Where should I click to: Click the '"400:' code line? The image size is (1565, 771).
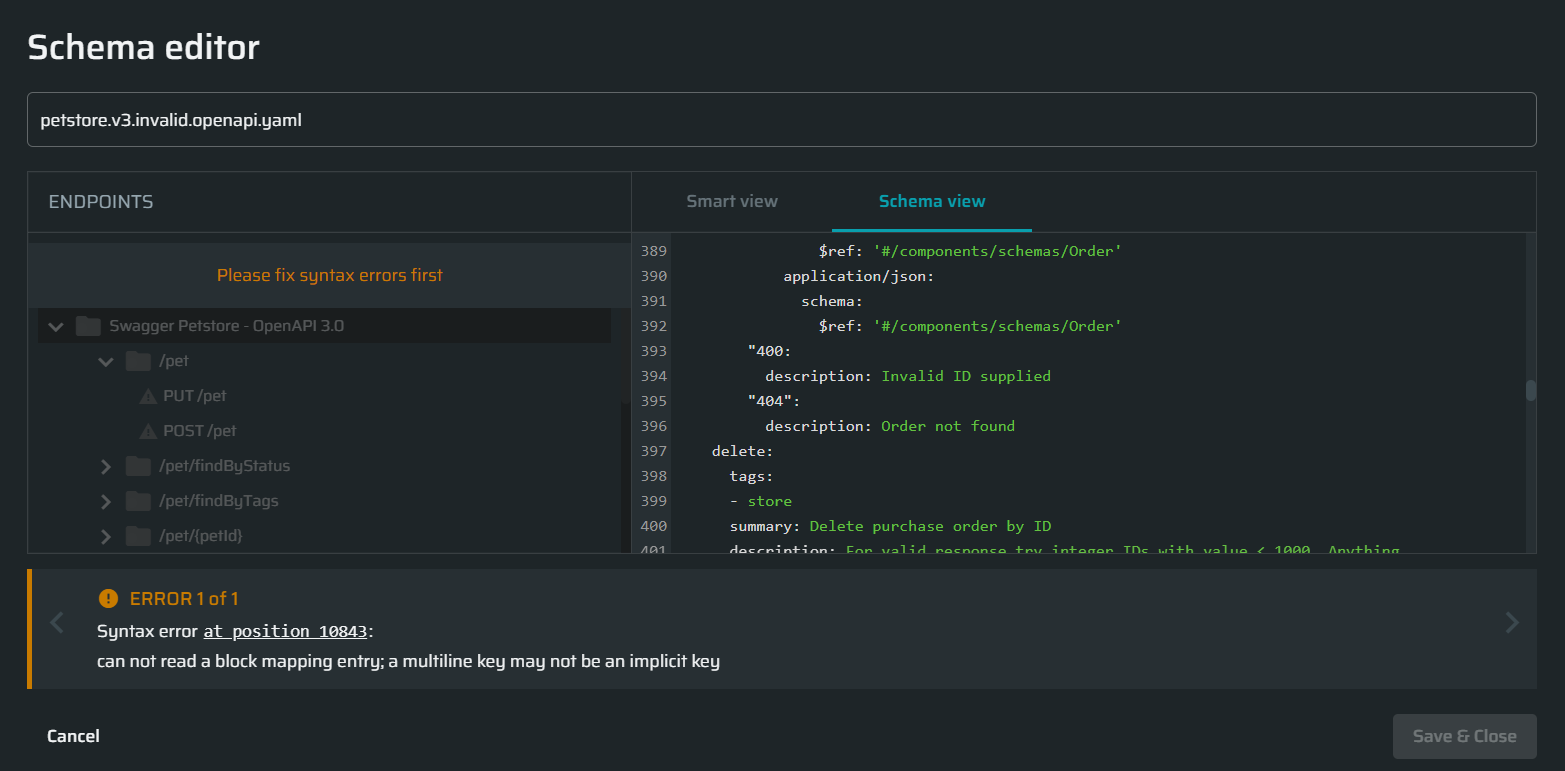tap(770, 351)
